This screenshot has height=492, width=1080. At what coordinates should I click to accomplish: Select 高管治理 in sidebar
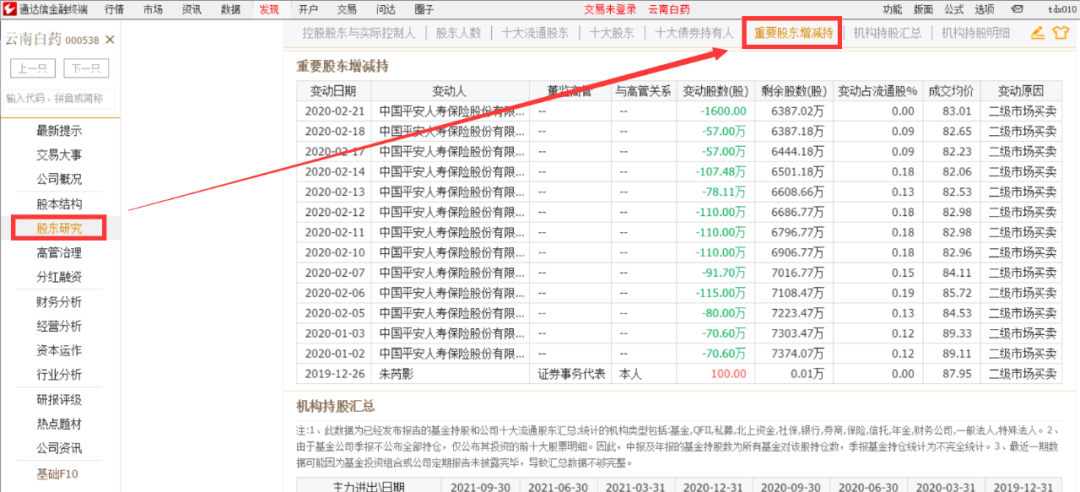click(x=59, y=253)
